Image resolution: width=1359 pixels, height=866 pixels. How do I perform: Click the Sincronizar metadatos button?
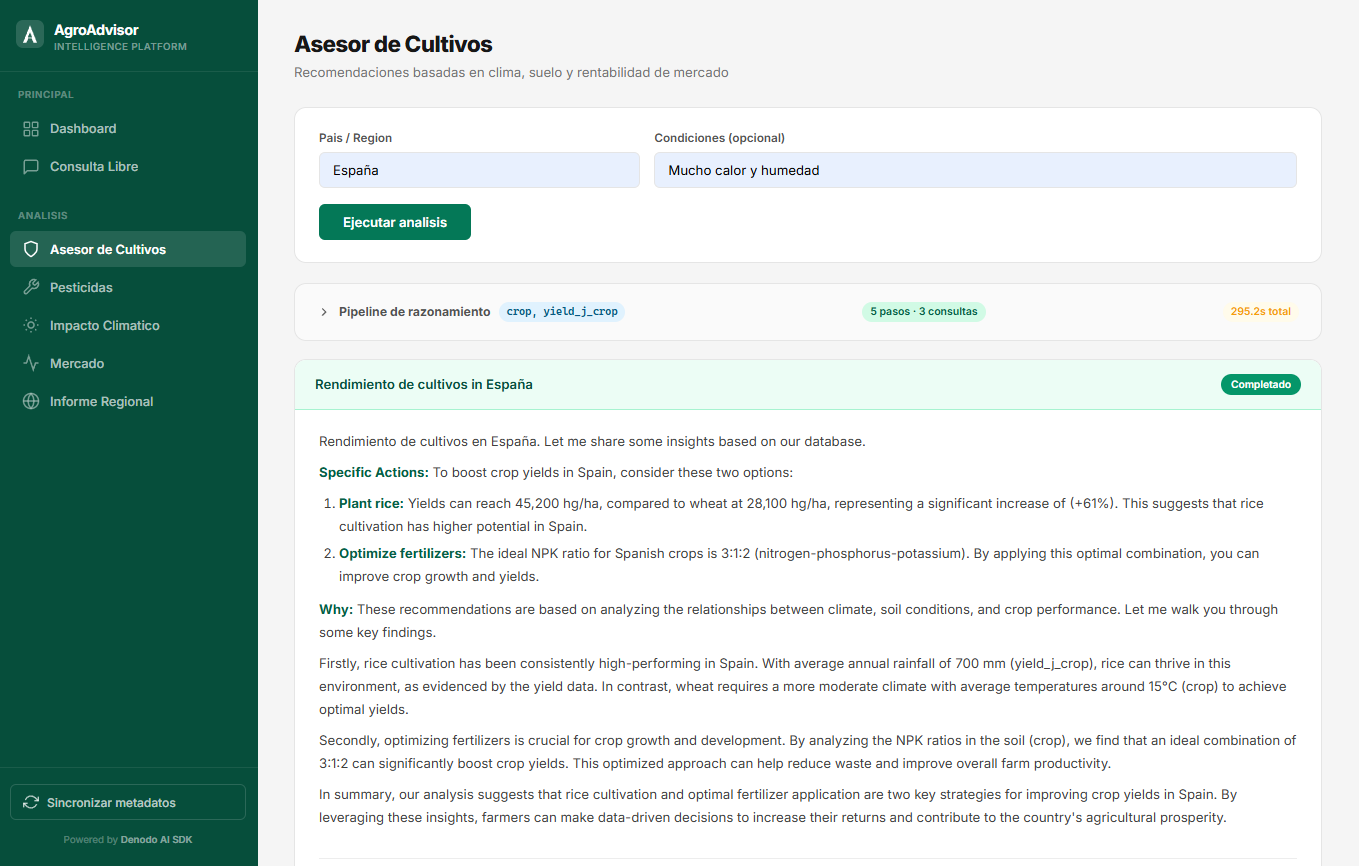(x=128, y=803)
